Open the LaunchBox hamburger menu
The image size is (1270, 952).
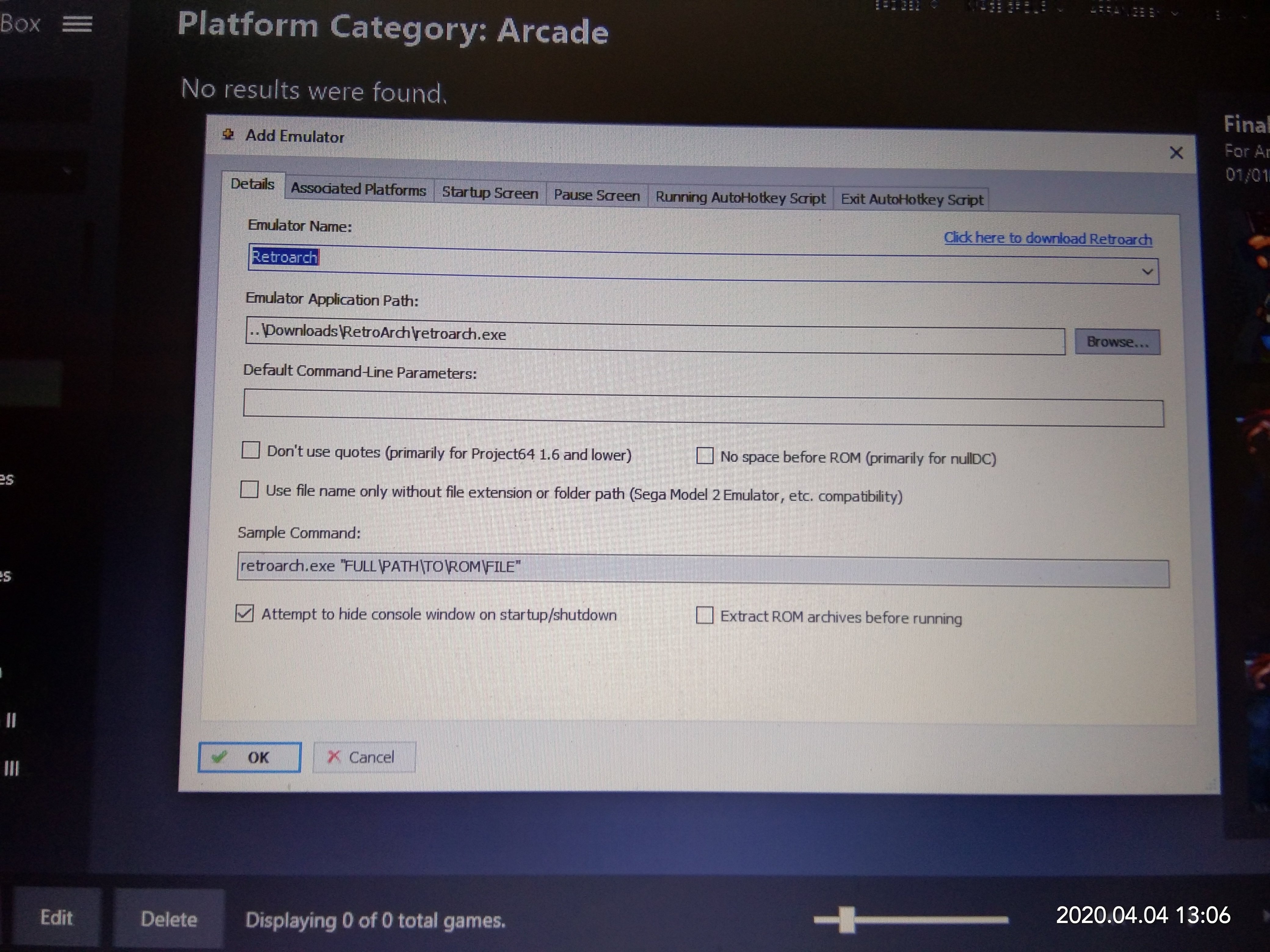pos(77,24)
